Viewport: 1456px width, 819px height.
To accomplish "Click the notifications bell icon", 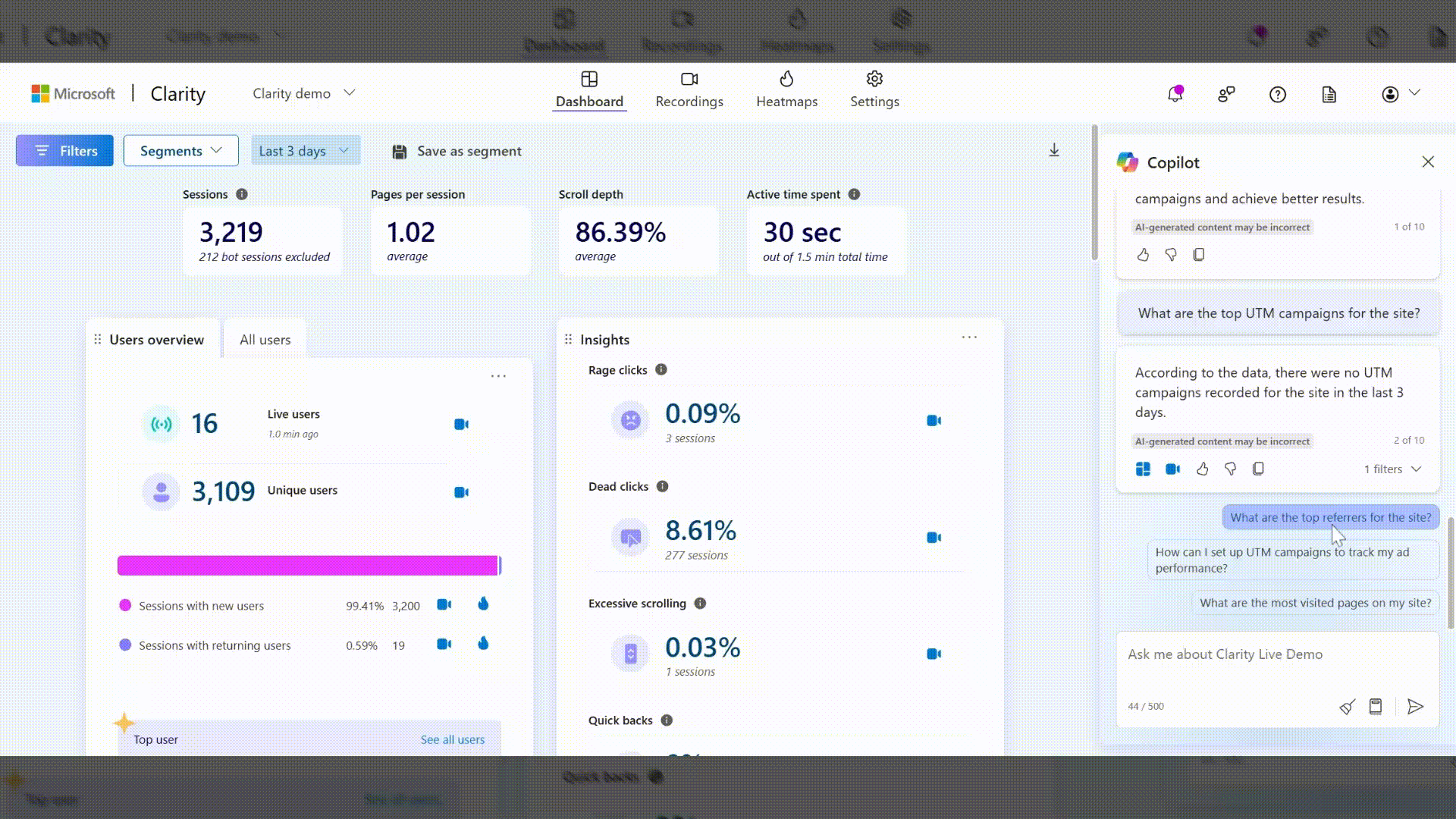I will tap(1175, 93).
